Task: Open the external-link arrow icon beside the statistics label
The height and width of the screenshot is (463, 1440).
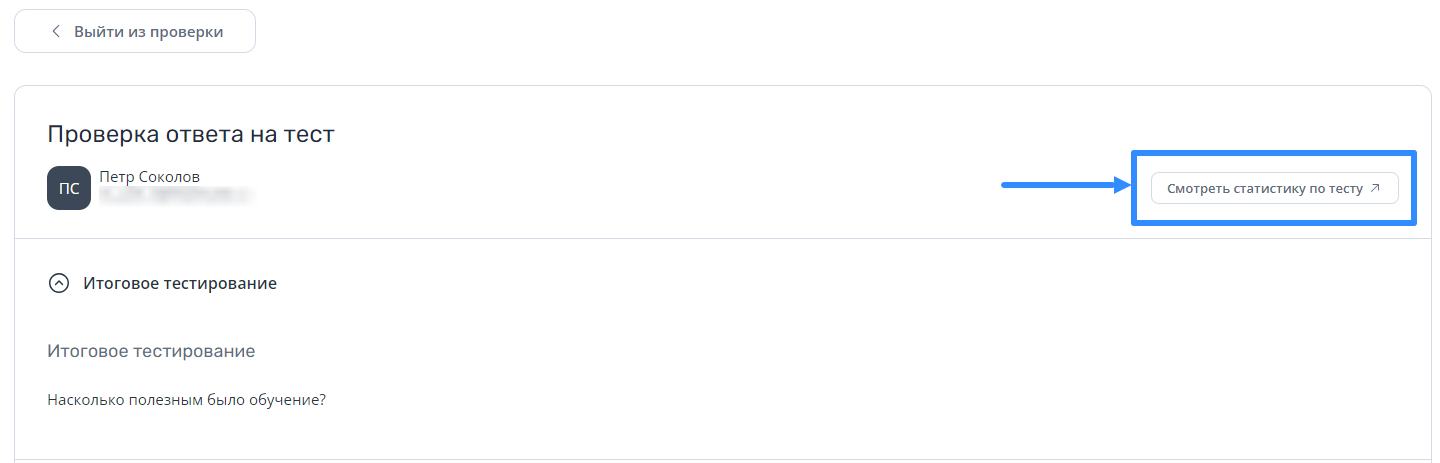Action: point(1375,188)
